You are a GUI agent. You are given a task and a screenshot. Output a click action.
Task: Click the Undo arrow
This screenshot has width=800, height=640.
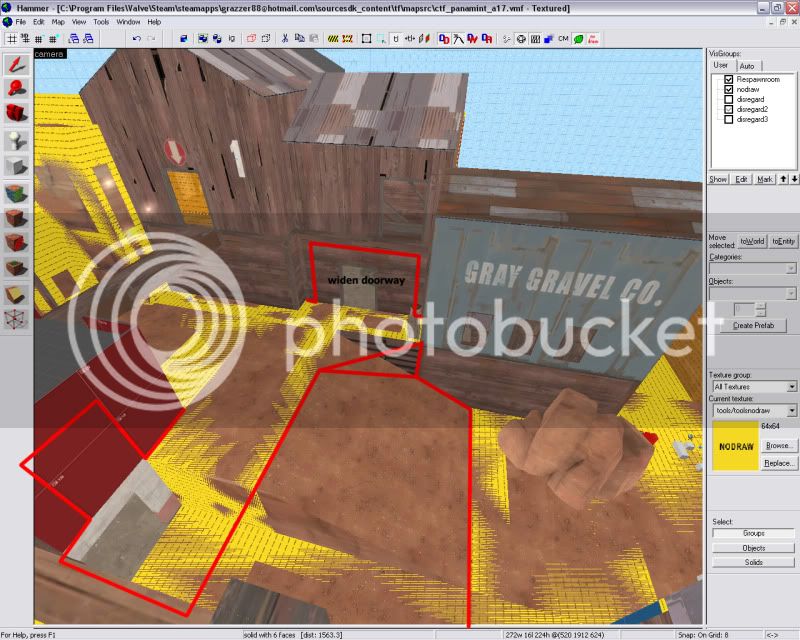[x=136, y=39]
